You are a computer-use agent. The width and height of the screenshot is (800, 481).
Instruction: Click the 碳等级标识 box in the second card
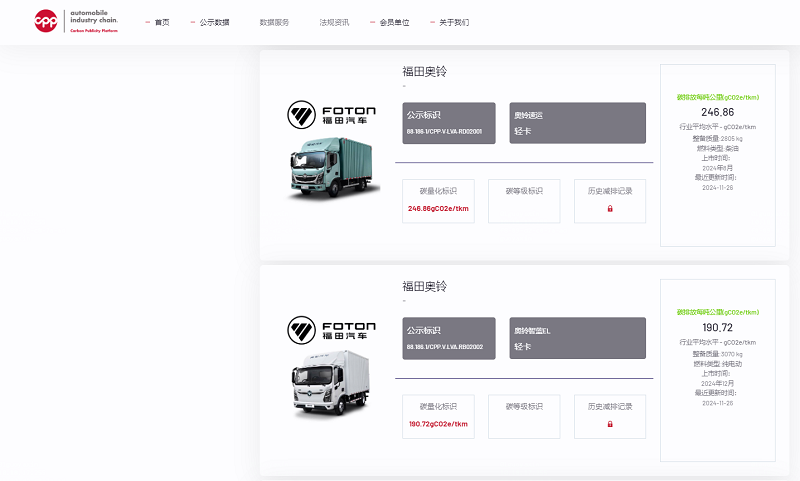coord(524,416)
